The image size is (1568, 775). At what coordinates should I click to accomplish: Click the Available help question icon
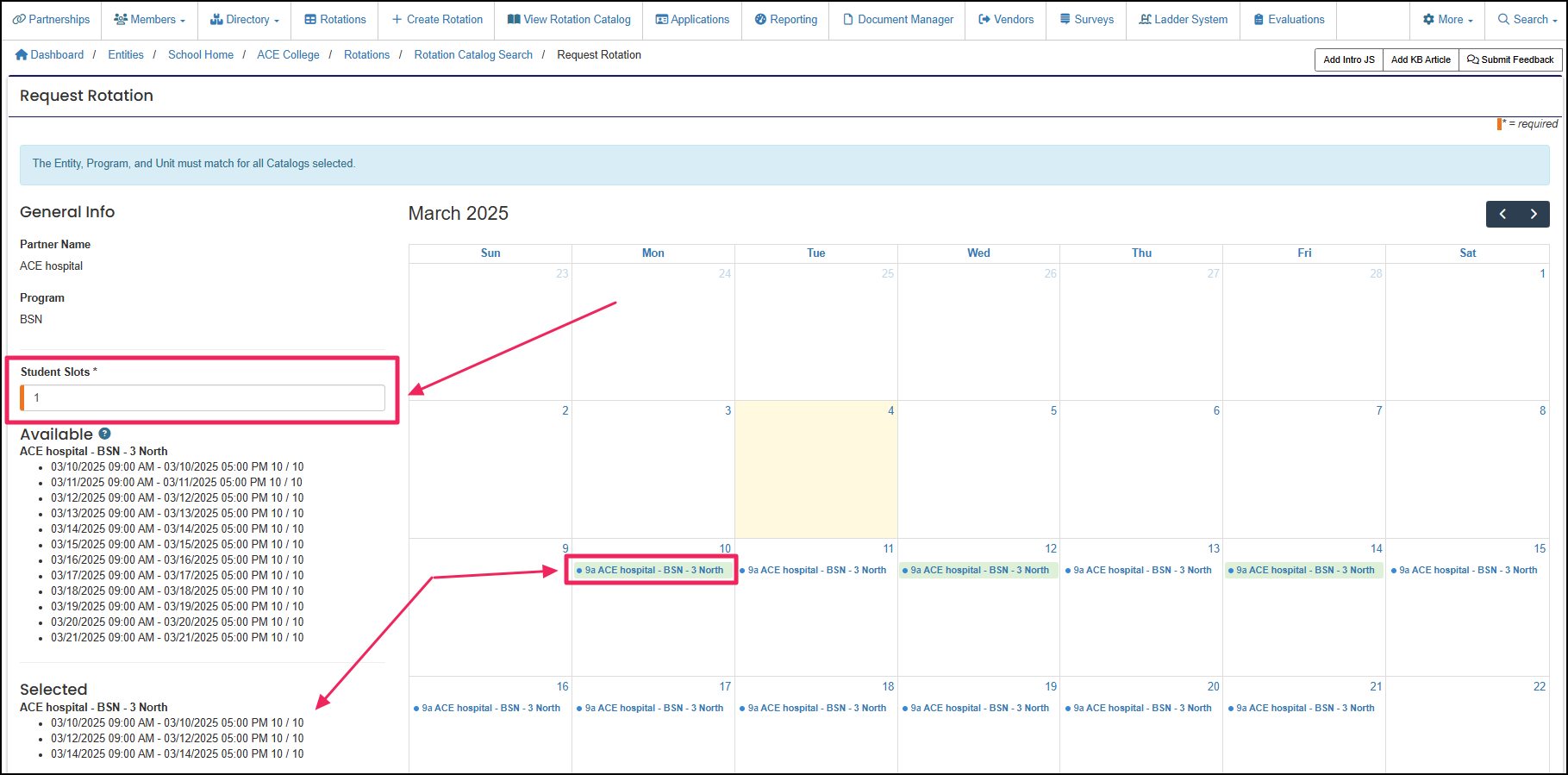(104, 434)
